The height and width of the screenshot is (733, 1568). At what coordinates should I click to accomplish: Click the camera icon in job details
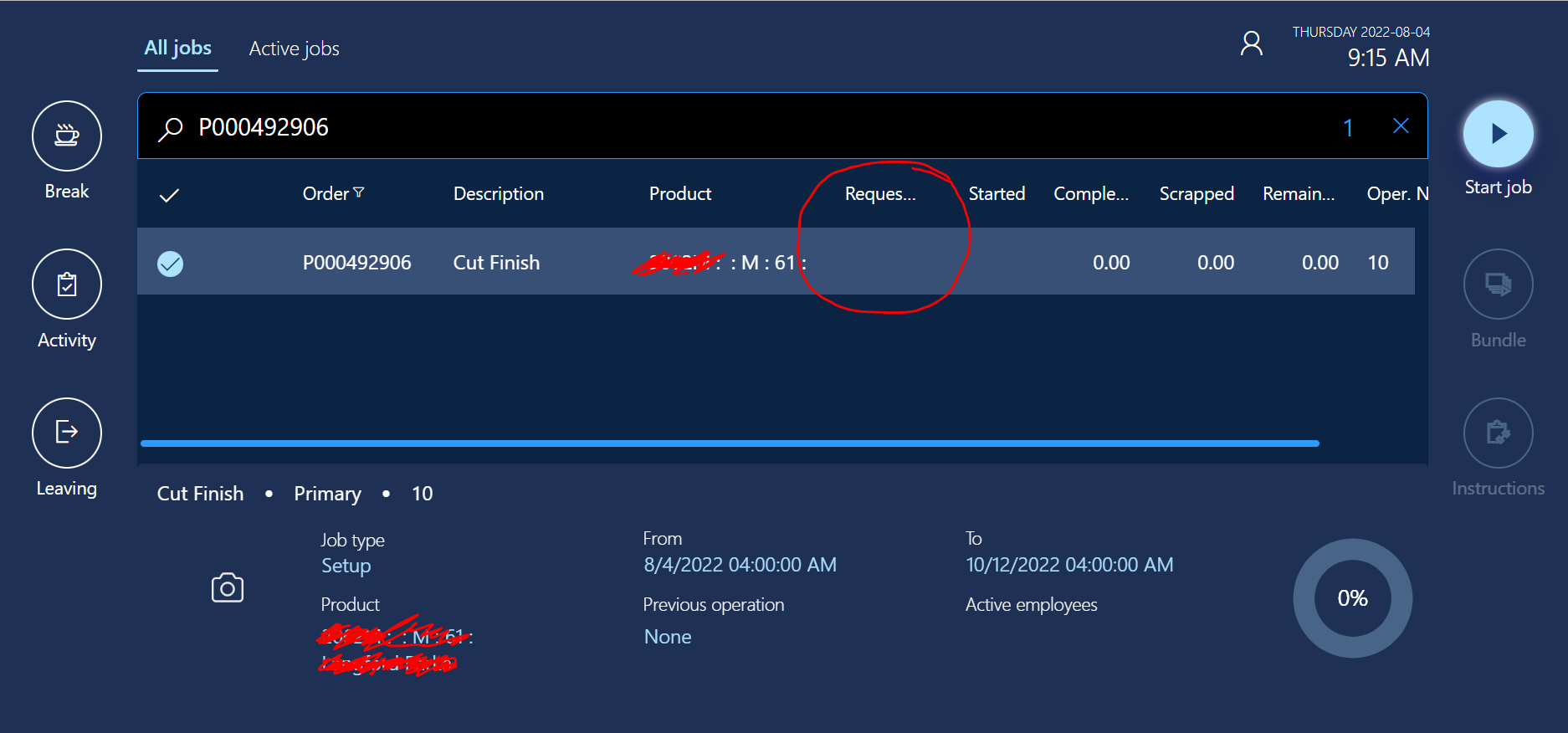pyautogui.click(x=228, y=587)
